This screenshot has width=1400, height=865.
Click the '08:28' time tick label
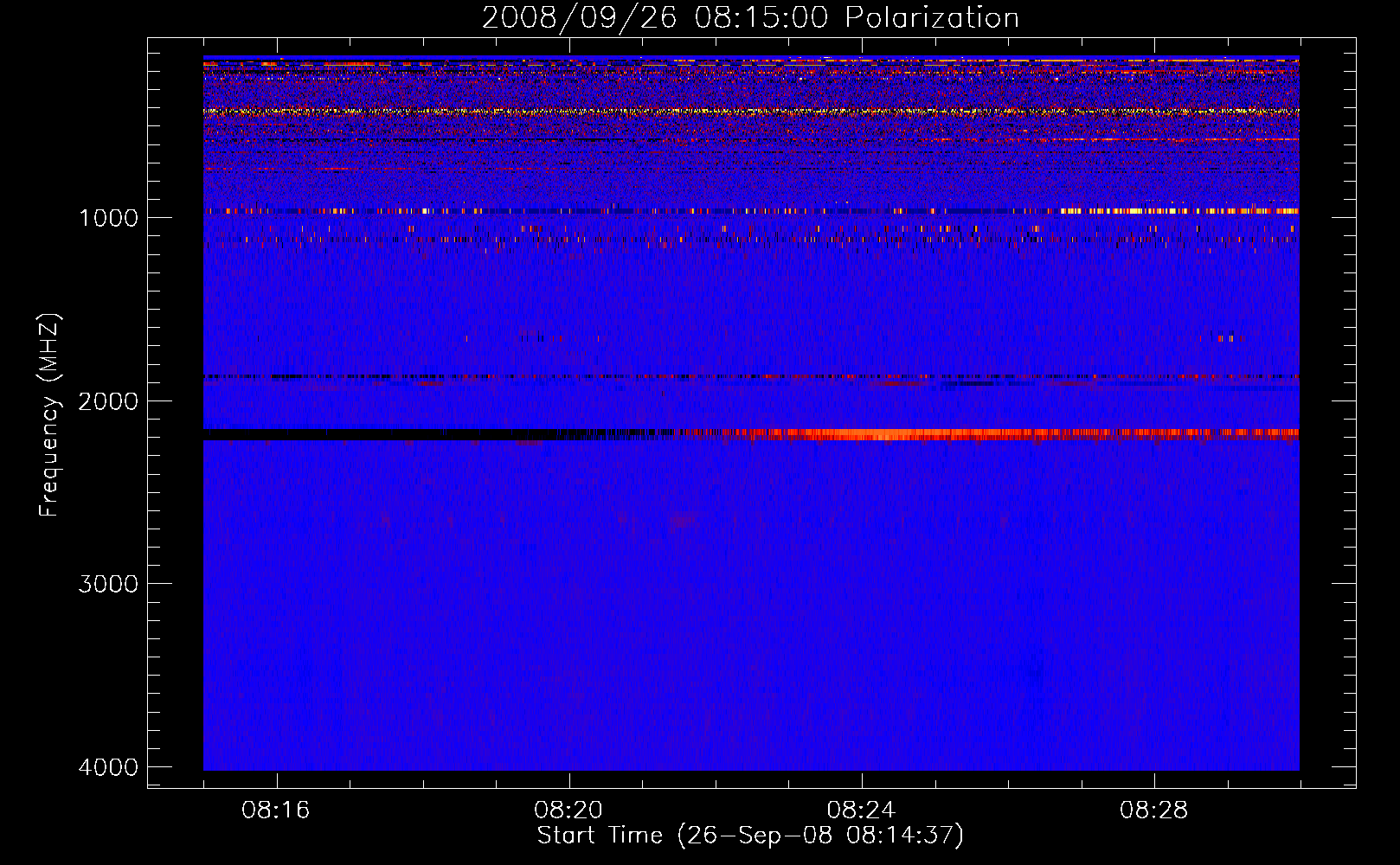[1153, 810]
